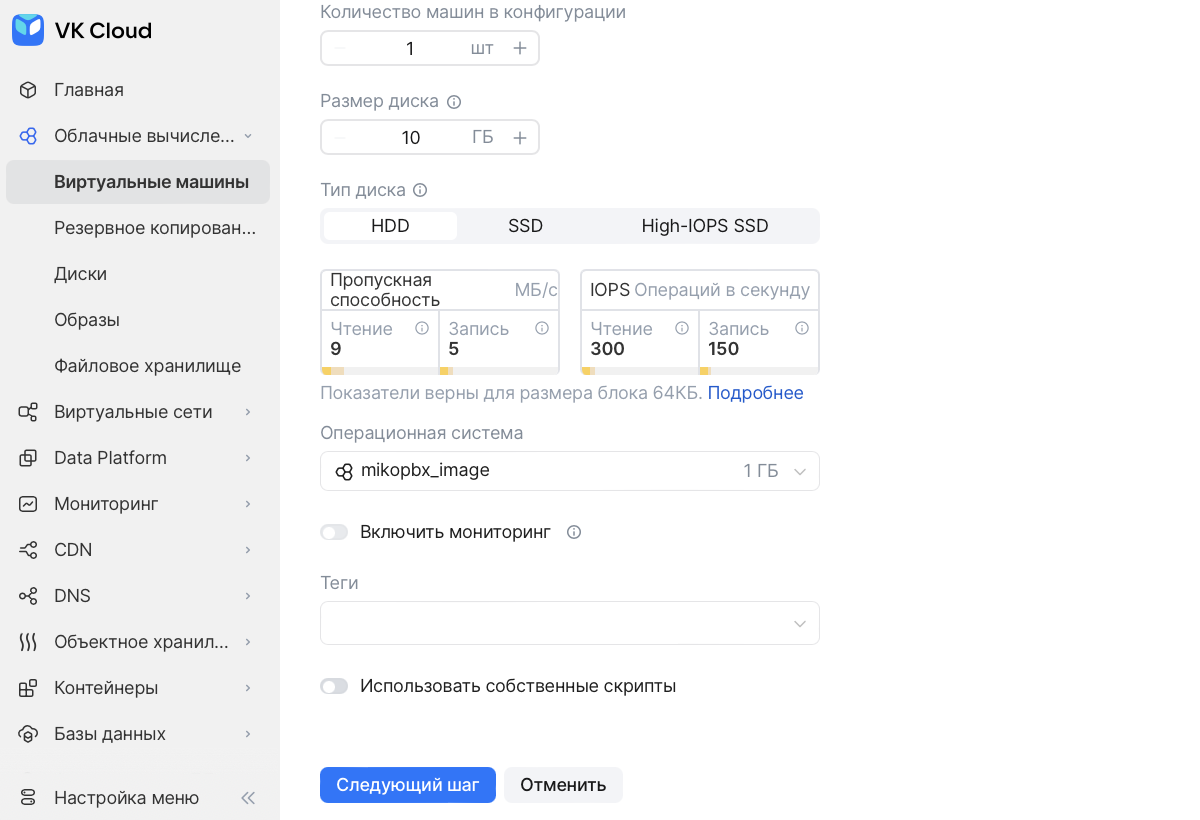Click the Следующий шаг button
The image size is (1200, 820).
coord(408,785)
